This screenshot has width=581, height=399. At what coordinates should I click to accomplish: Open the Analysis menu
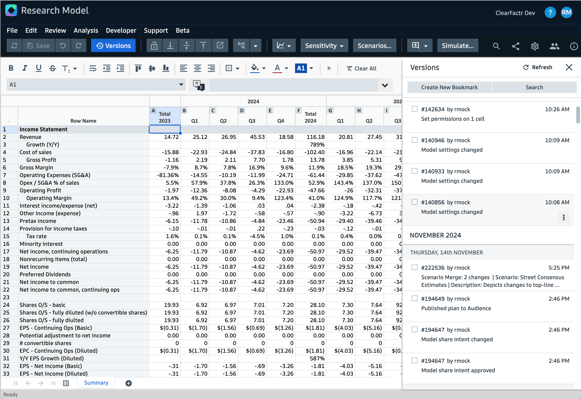[86, 30]
